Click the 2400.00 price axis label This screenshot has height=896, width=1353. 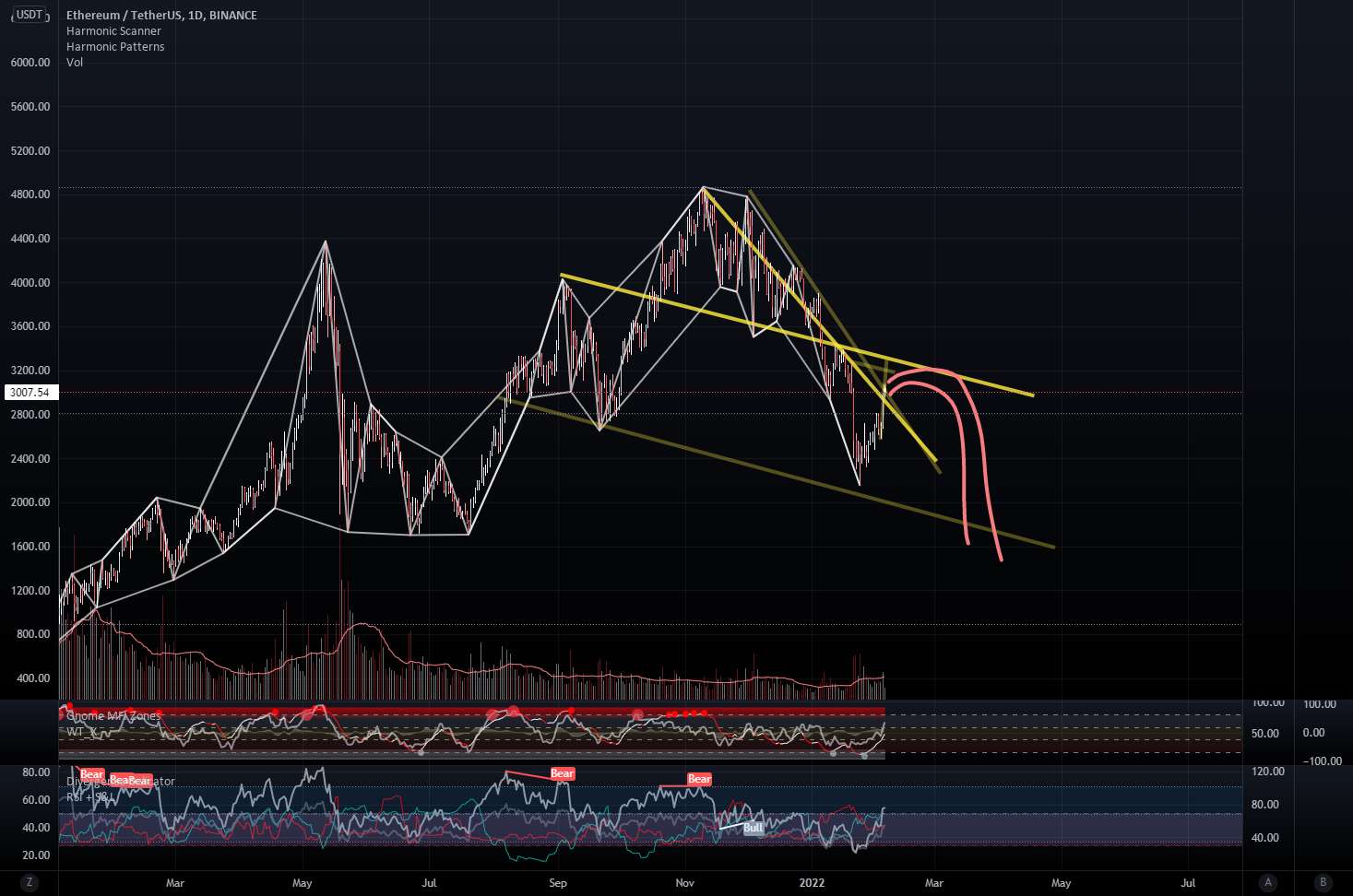pos(30,458)
